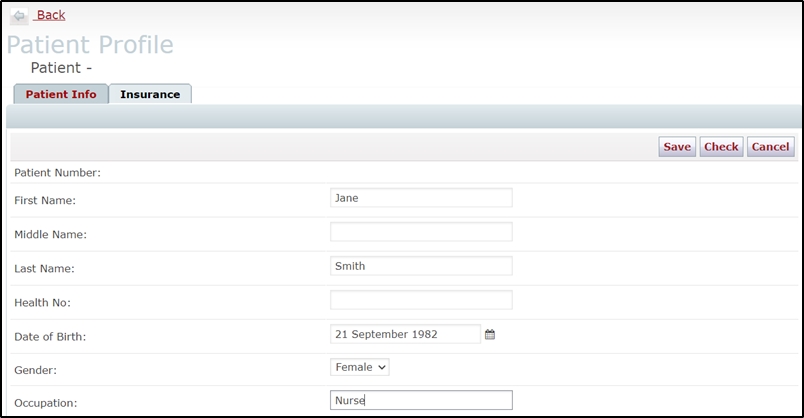Expand the Gender dropdown showing Female
Viewport: 804px width, 418px height.
359,367
